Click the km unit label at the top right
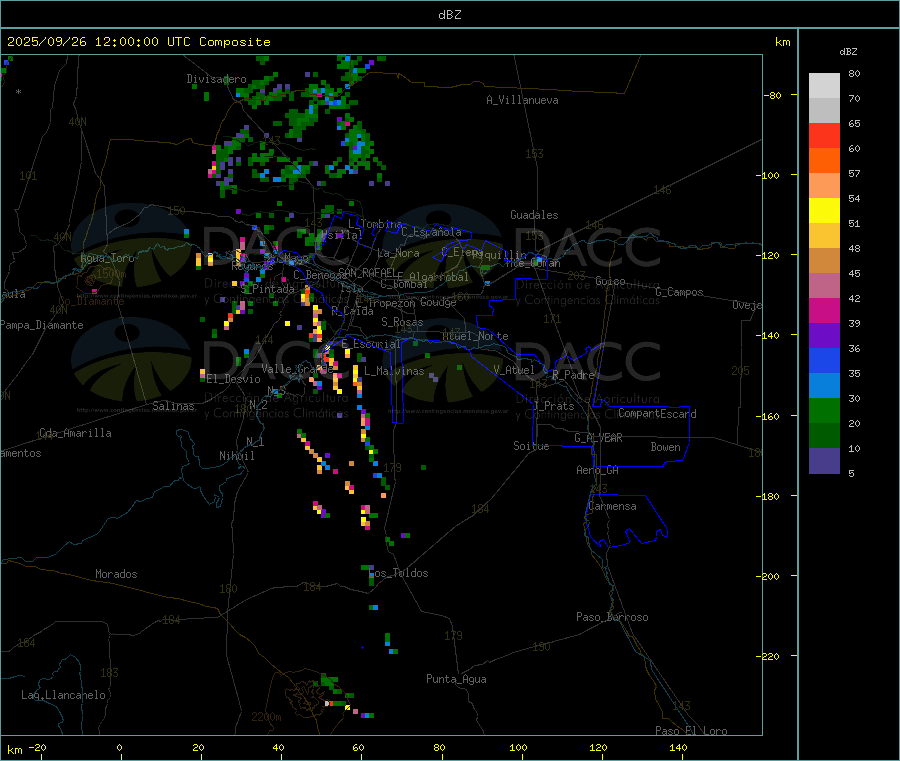The width and height of the screenshot is (900, 761). click(x=782, y=42)
